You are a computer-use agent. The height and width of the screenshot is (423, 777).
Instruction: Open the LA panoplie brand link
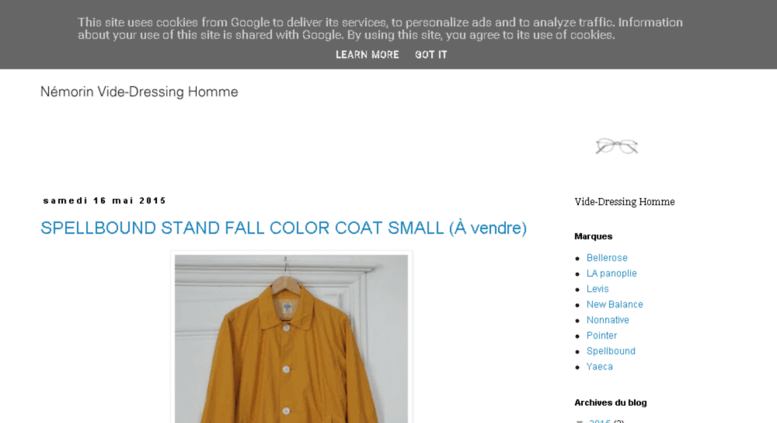[611, 273]
